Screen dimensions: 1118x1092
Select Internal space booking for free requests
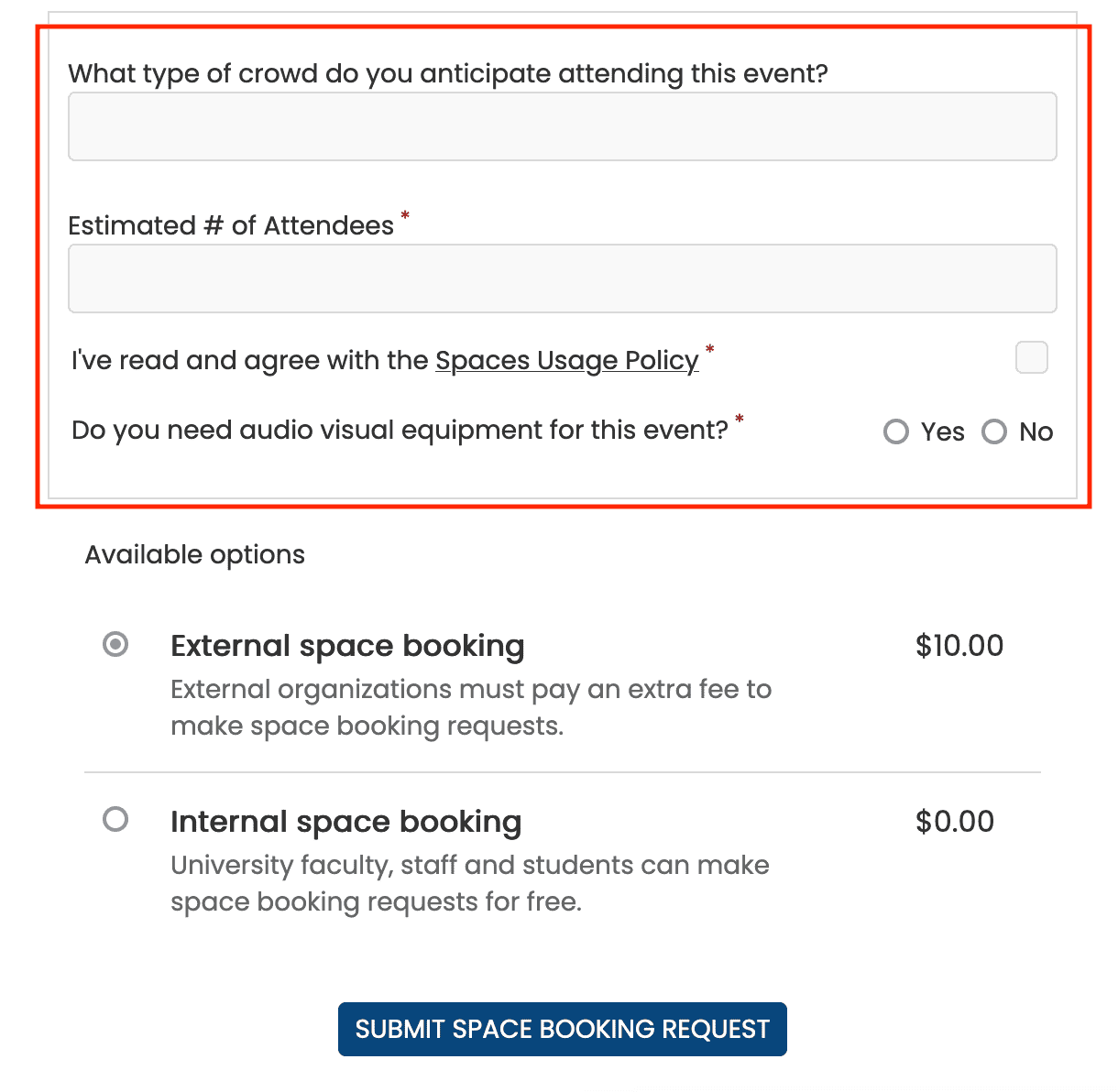pos(115,819)
